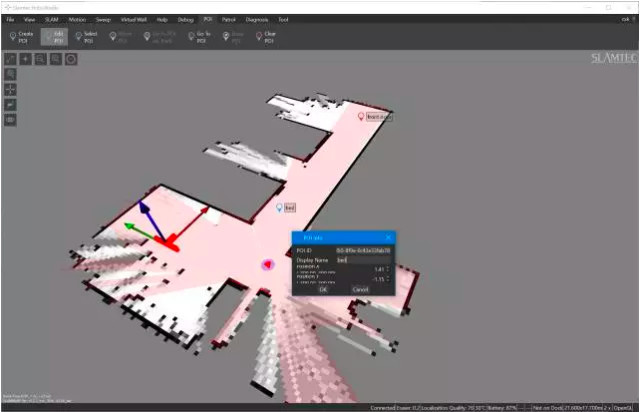Click Cancel in the POI Info dialog
The height and width of the screenshot is (412, 643).
360,289
